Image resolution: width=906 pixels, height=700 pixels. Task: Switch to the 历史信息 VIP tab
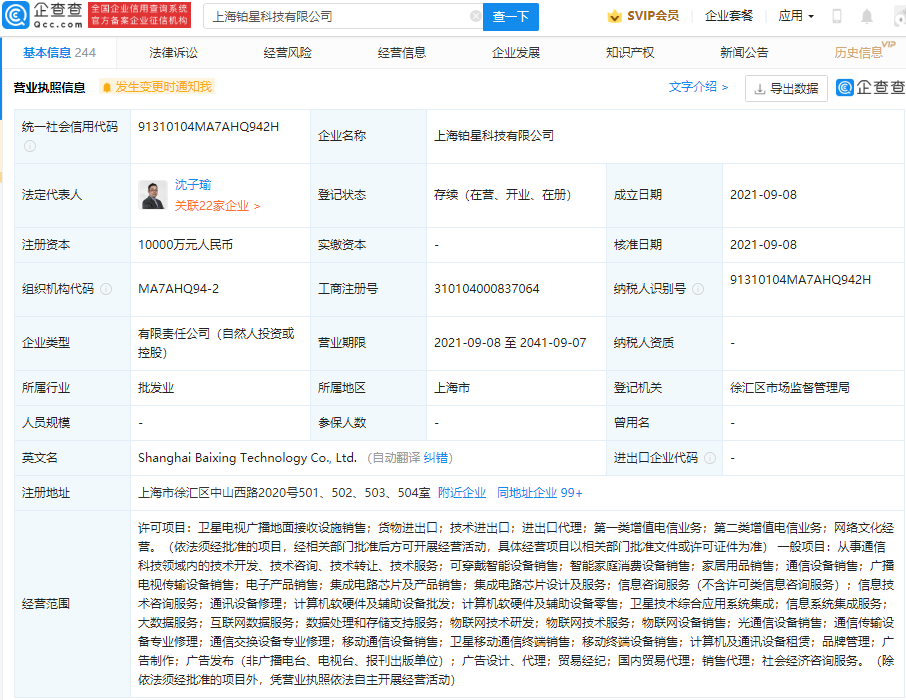click(x=864, y=51)
